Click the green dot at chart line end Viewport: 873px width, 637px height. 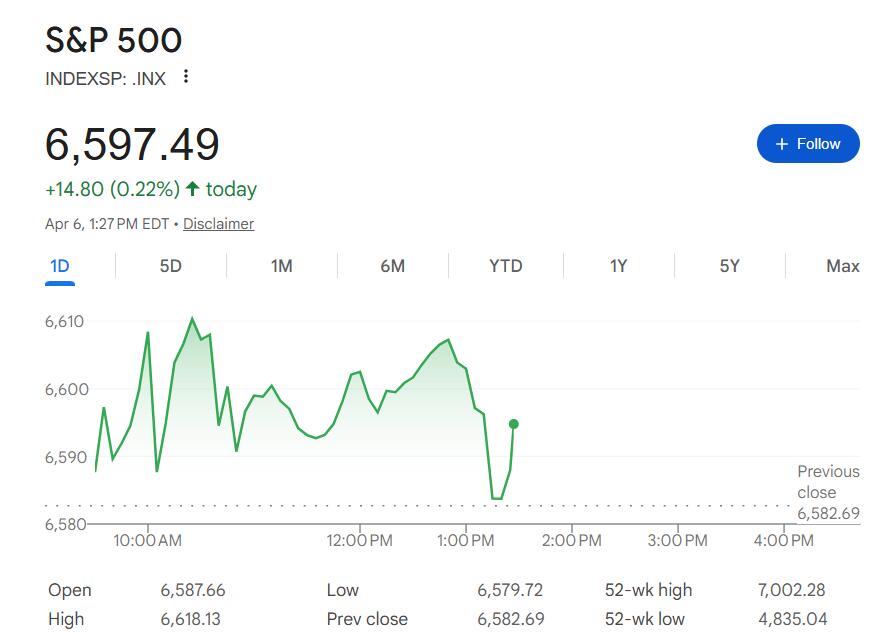tap(514, 424)
